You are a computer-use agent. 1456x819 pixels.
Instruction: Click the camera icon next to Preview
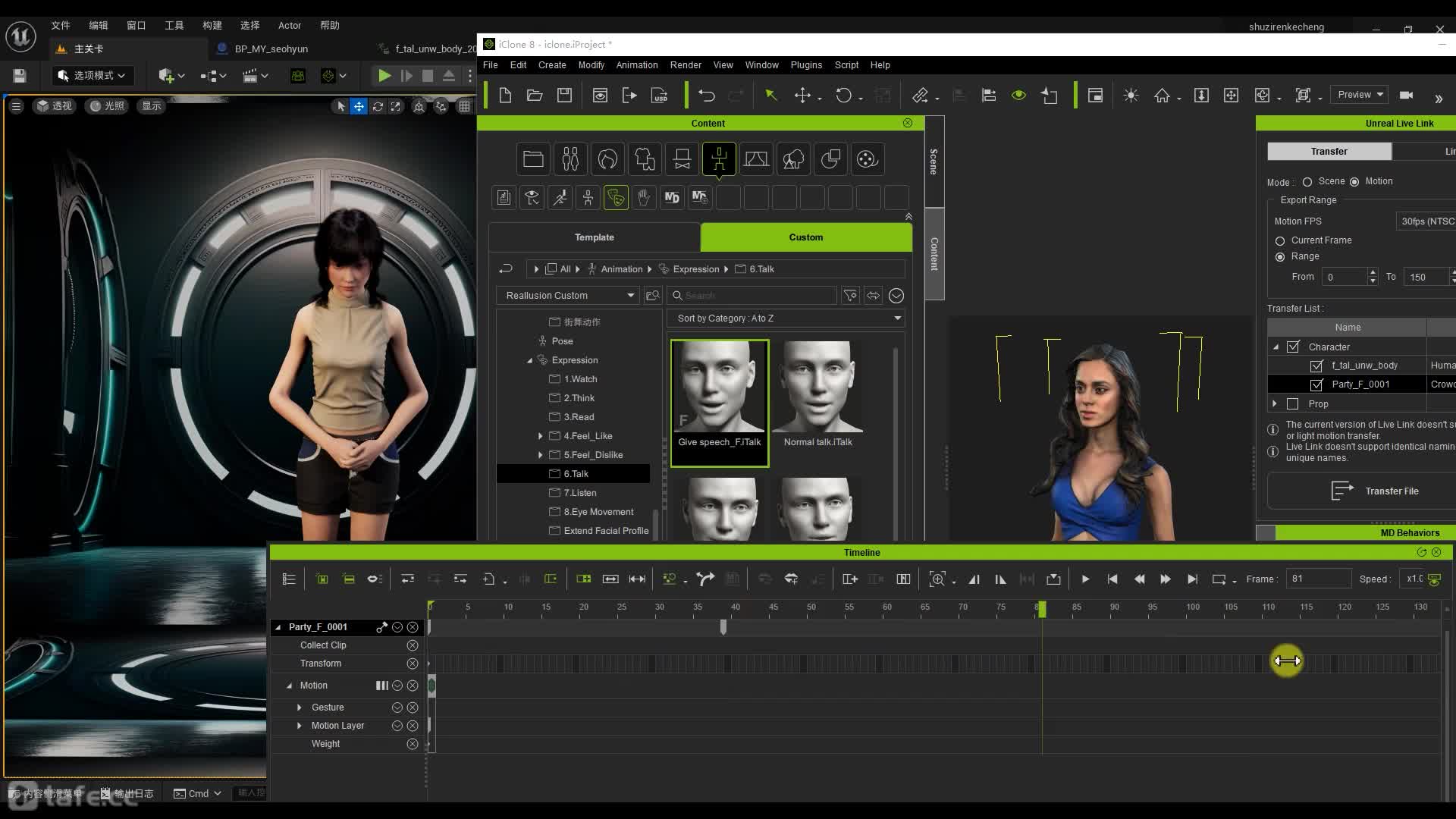1406,96
